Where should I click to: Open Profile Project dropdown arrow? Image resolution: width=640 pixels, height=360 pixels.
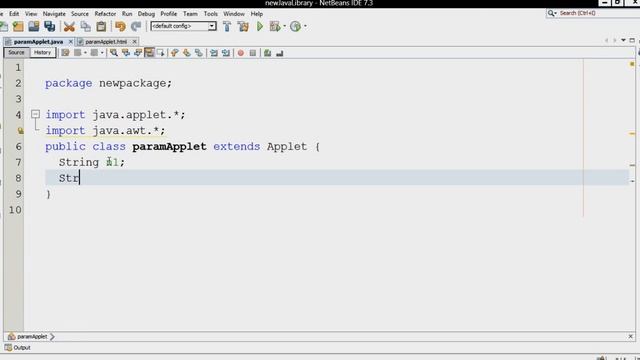point(305,27)
